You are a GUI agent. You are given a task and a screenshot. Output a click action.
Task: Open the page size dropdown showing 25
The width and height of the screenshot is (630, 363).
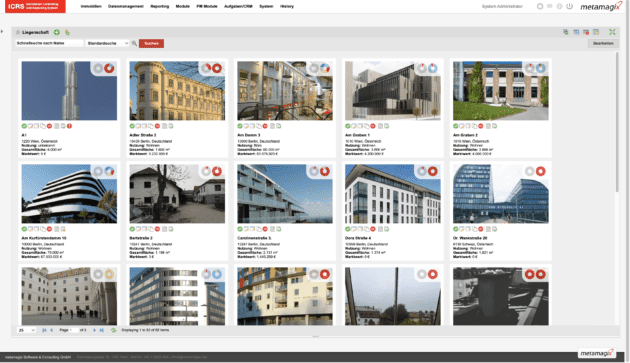coord(26,330)
